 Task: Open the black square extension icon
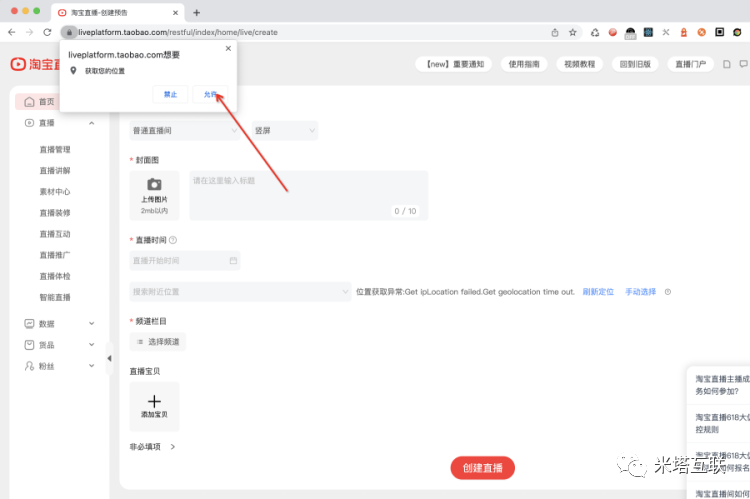click(719, 32)
